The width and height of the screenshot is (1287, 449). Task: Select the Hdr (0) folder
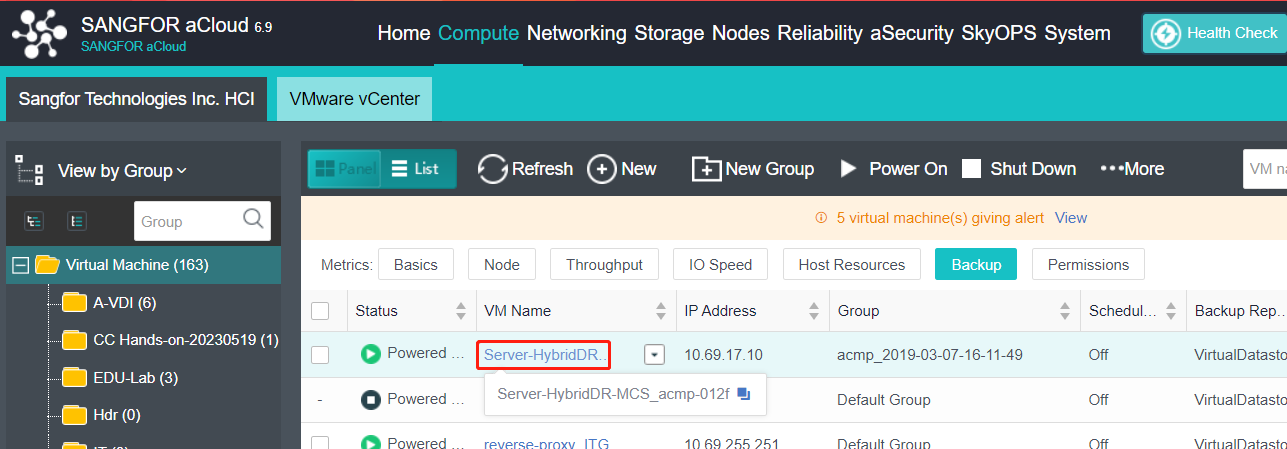coord(117,414)
